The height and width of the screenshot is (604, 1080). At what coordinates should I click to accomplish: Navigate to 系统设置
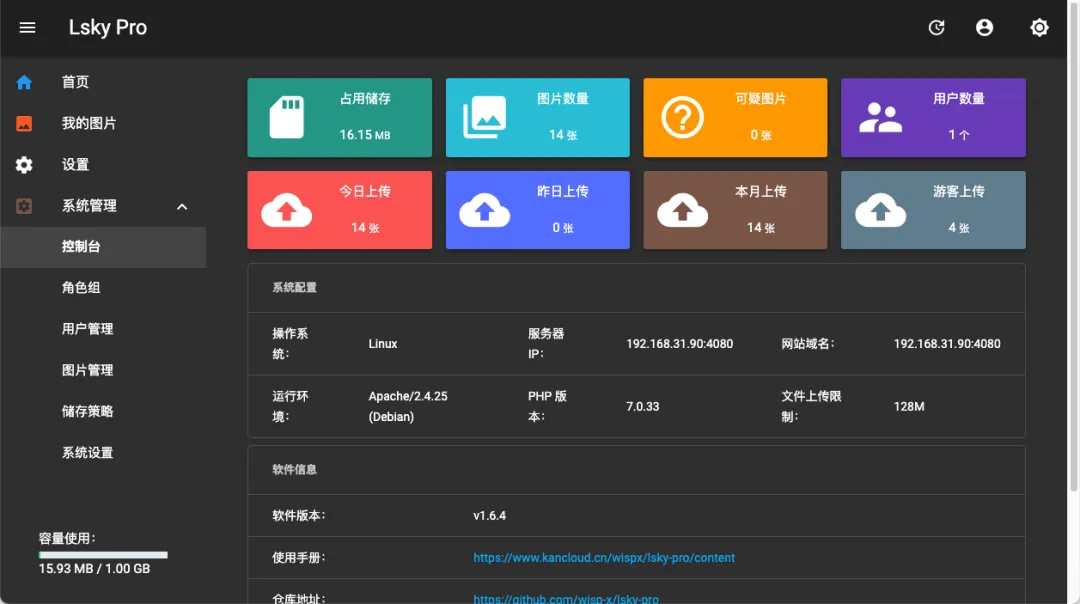(87, 453)
